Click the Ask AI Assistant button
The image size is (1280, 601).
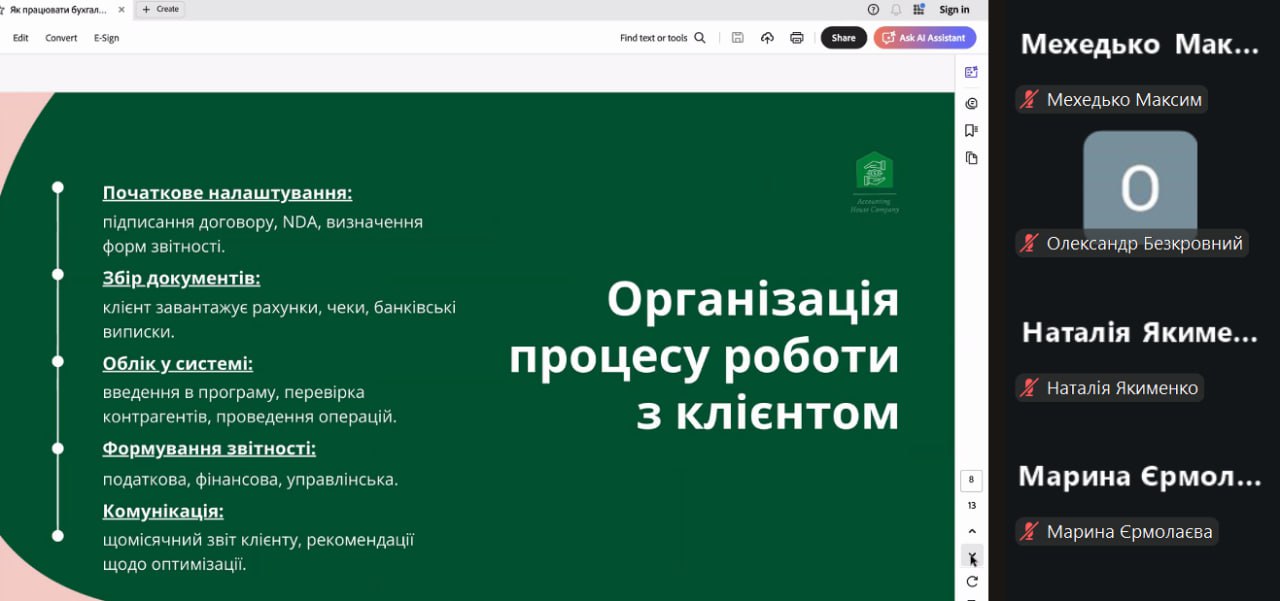coord(924,38)
